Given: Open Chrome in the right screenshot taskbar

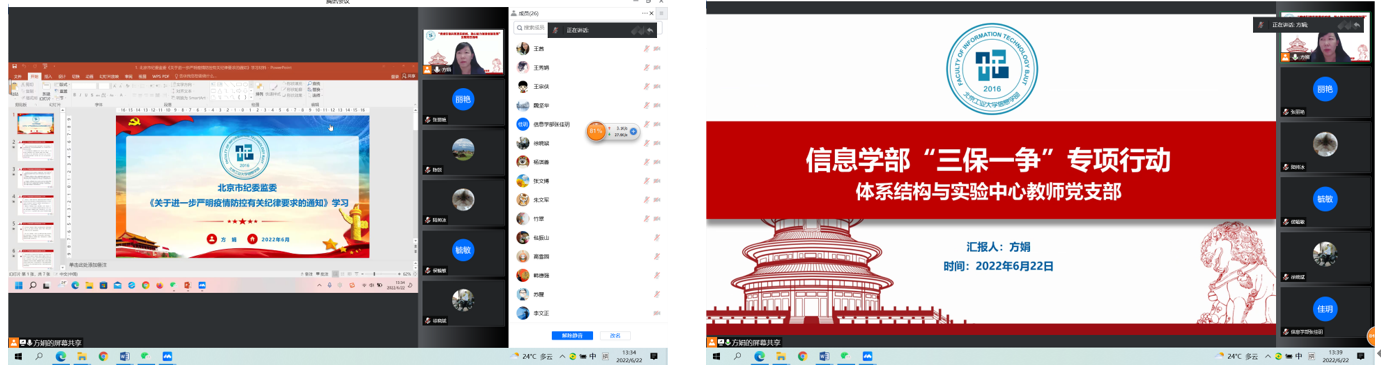Looking at the screenshot, I should point(802,356).
